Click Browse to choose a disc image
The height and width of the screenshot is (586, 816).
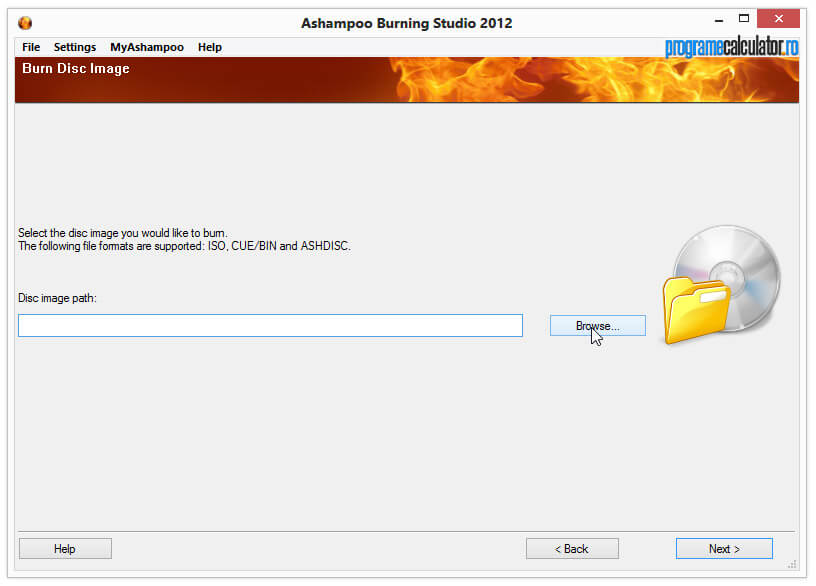[597, 326]
